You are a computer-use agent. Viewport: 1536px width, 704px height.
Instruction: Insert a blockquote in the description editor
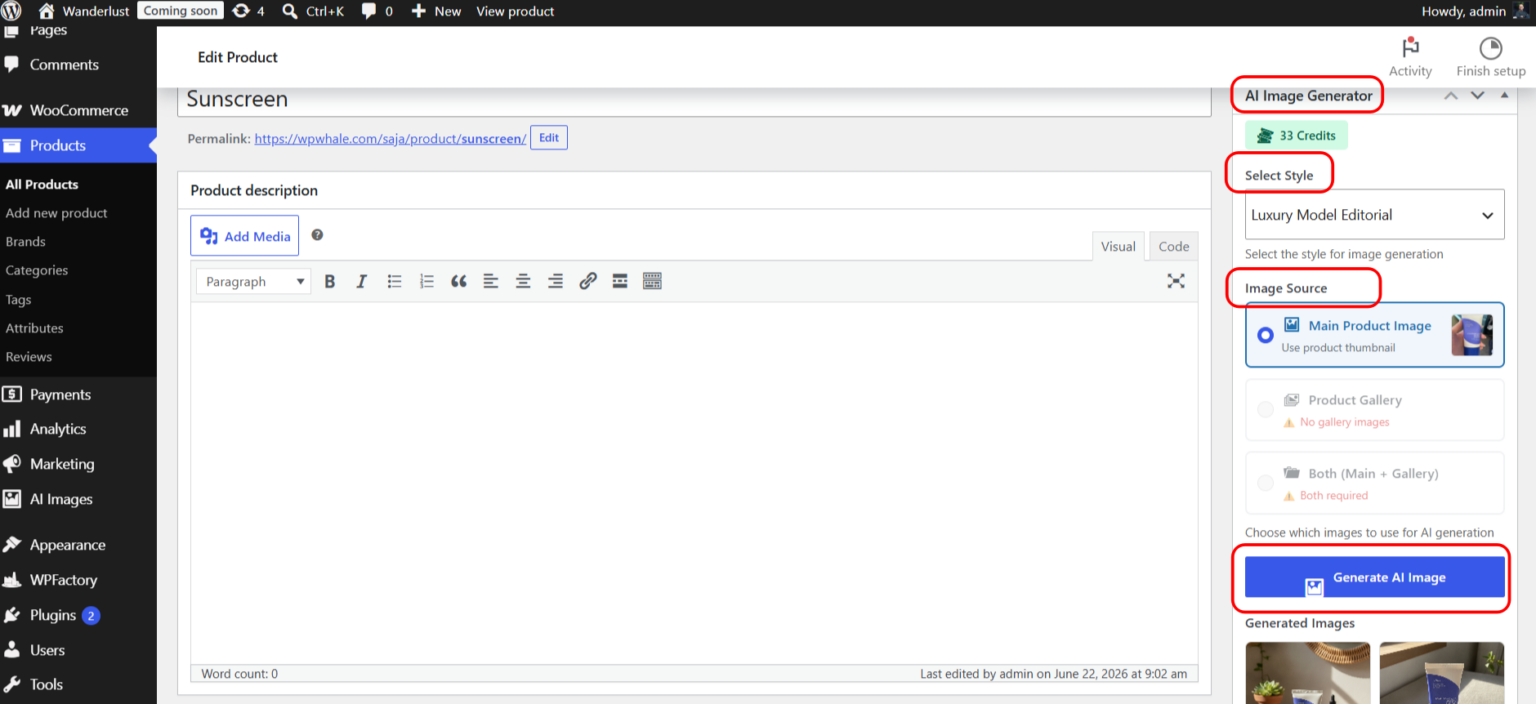click(x=459, y=282)
